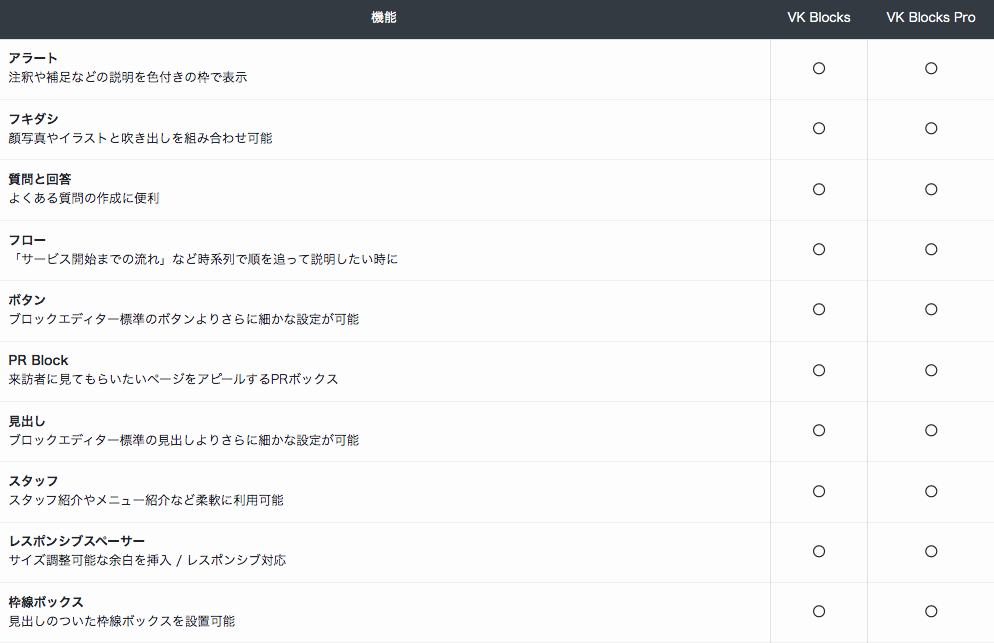Screen dimensions: 994x643
Task: Click the アラート feature title
Action: [x=33, y=58]
